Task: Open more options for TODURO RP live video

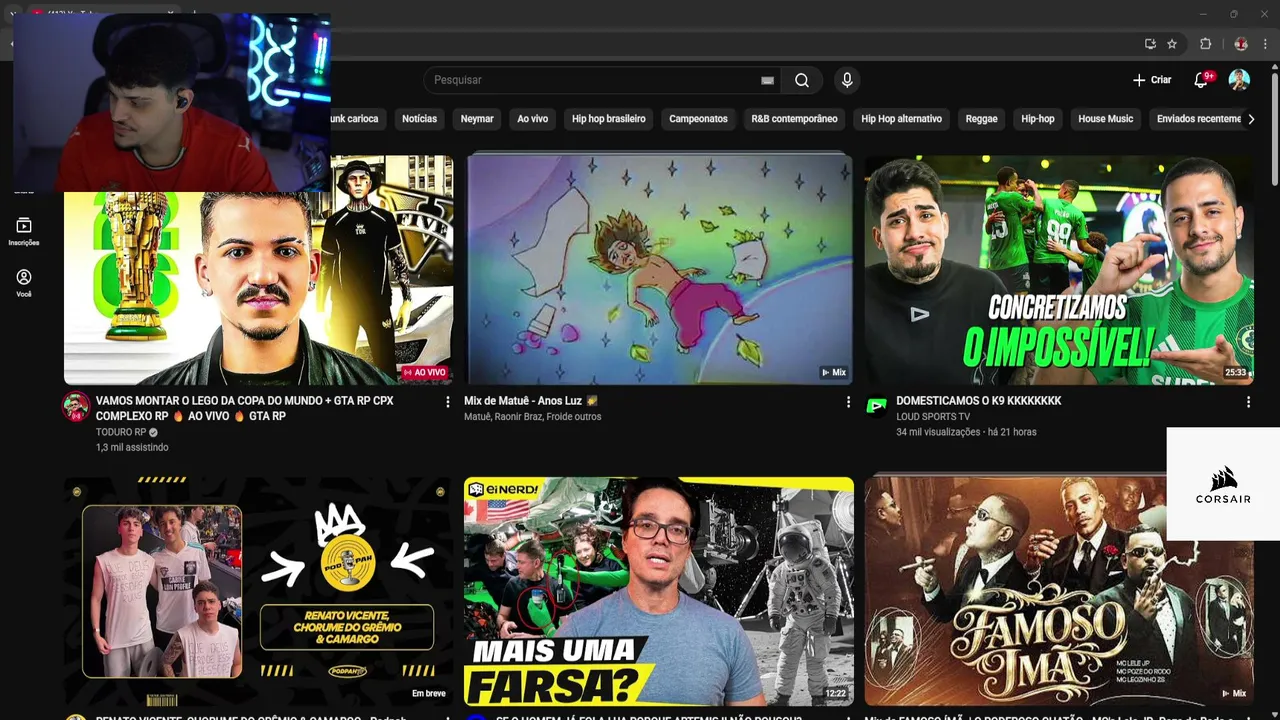Action: [448, 402]
